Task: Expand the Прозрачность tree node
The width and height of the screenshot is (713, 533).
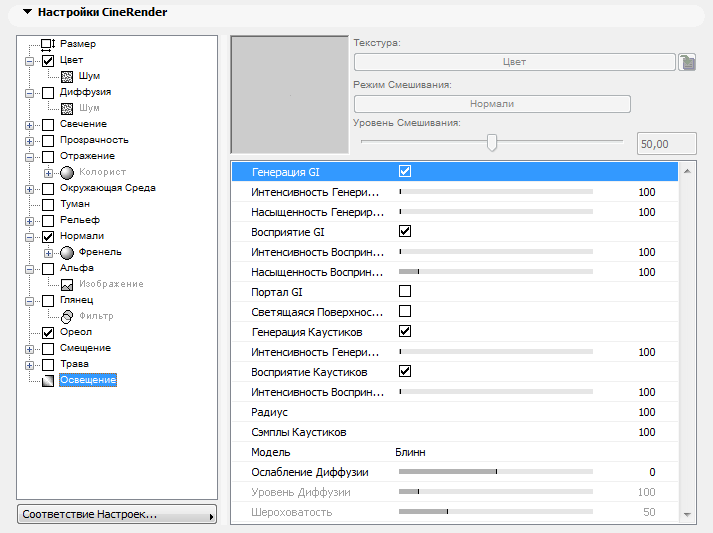Action: (30, 141)
